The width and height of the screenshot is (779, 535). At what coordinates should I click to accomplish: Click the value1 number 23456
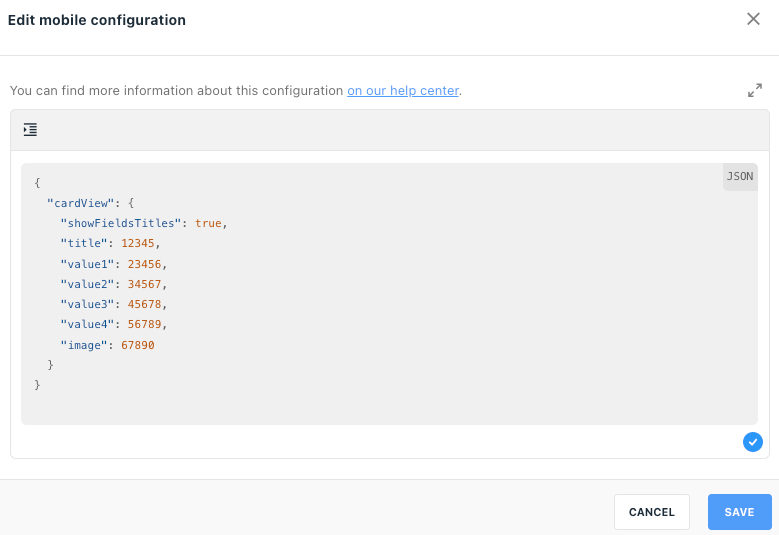pyautogui.click(x=144, y=264)
